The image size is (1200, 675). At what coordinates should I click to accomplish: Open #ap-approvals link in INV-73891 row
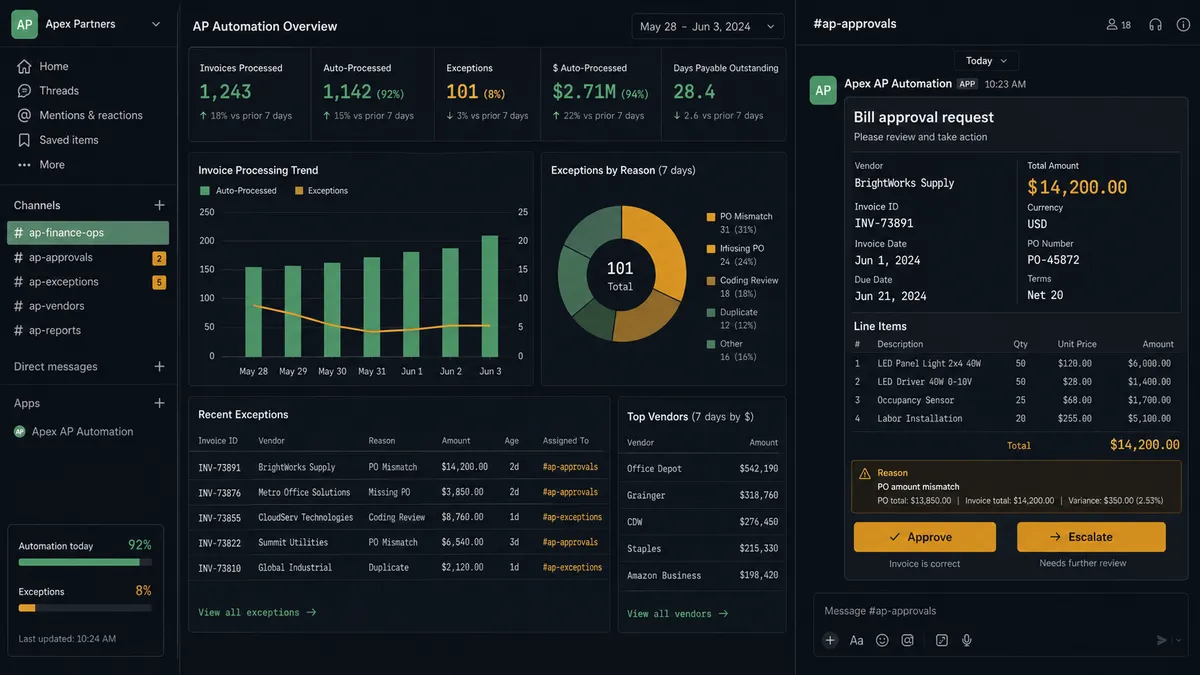570,467
